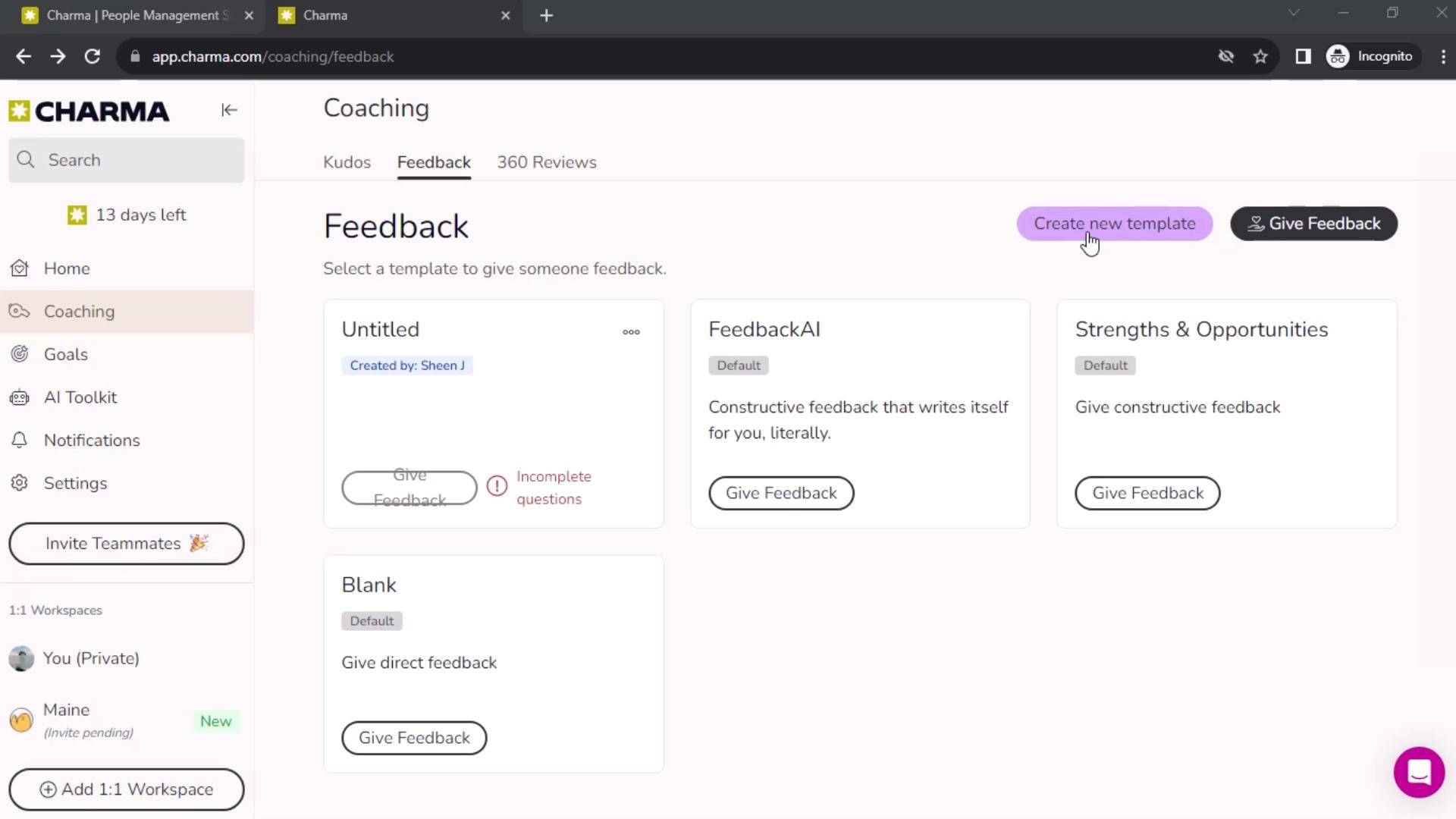Open the Goals section
This screenshot has width=1456, height=819.
pos(66,354)
